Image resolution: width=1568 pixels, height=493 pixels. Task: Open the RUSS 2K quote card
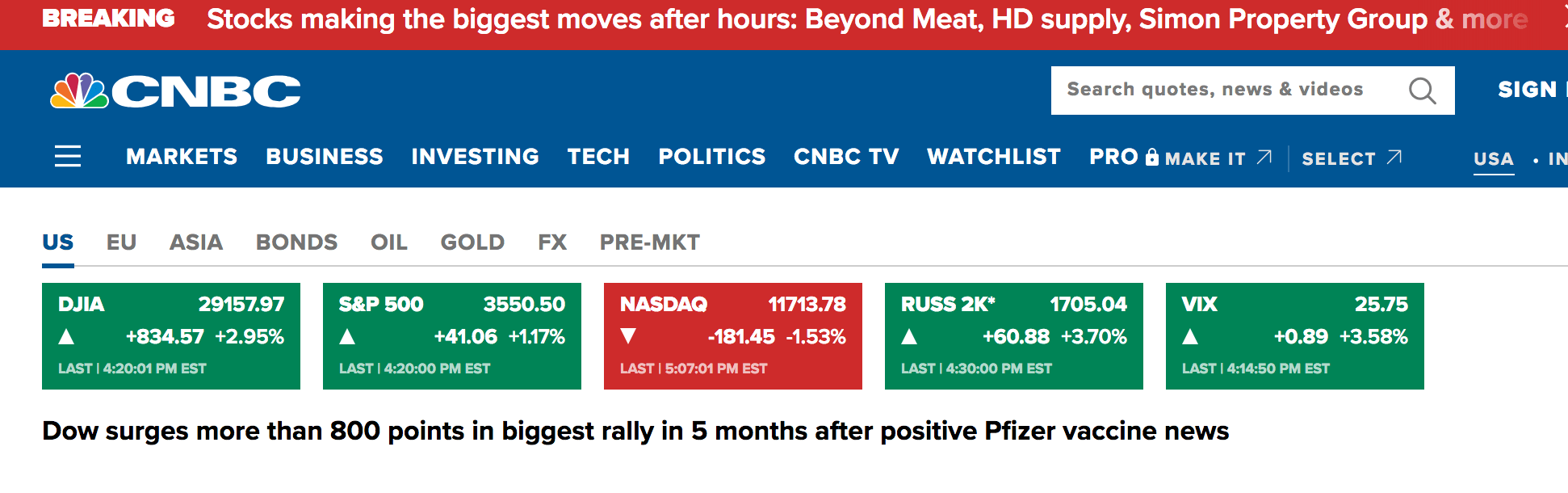tap(1013, 335)
